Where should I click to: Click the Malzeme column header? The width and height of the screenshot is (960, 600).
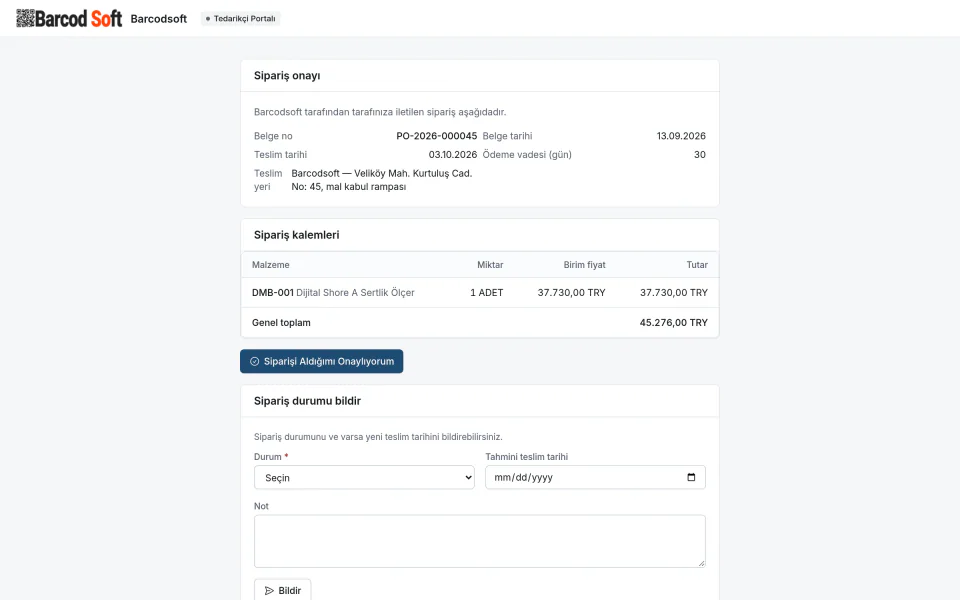click(271, 265)
